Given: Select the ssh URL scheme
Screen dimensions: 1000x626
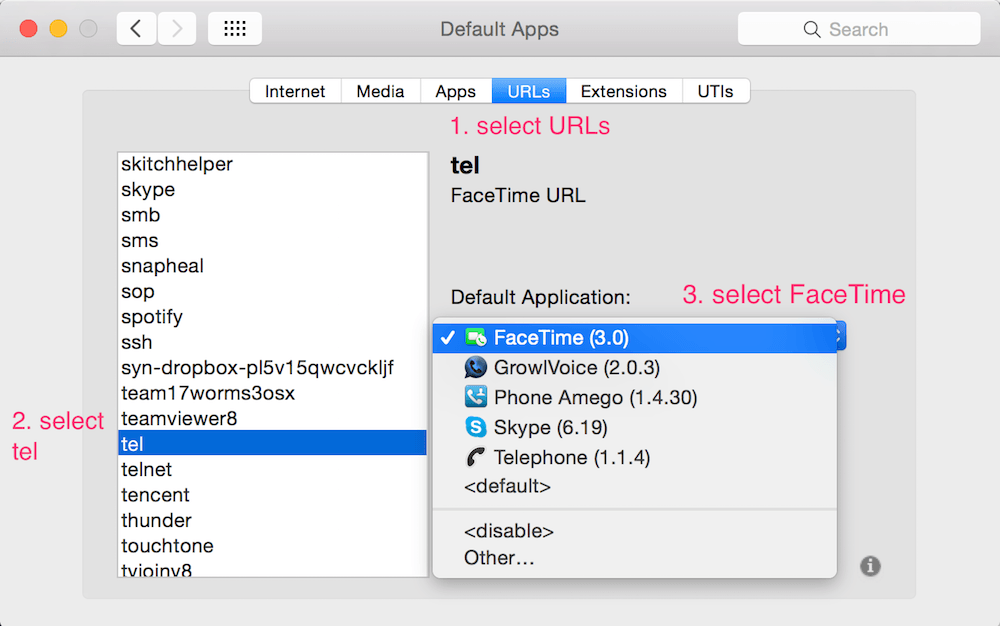Looking at the screenshot, I should coord(273,342).
